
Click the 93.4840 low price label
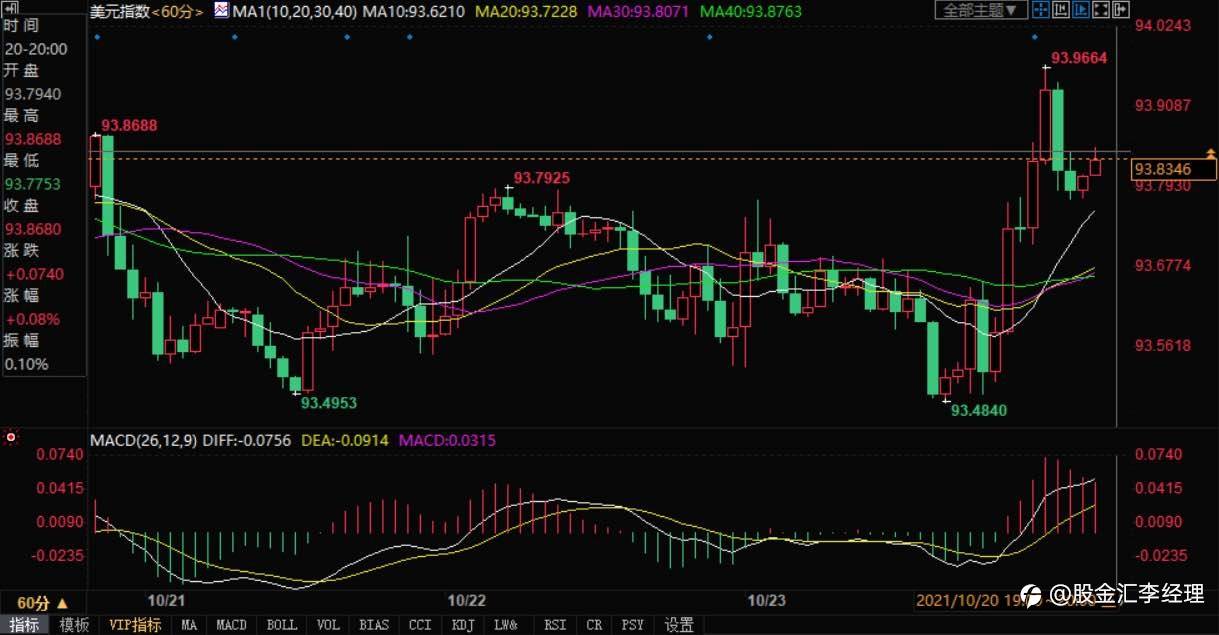[978, 410]
